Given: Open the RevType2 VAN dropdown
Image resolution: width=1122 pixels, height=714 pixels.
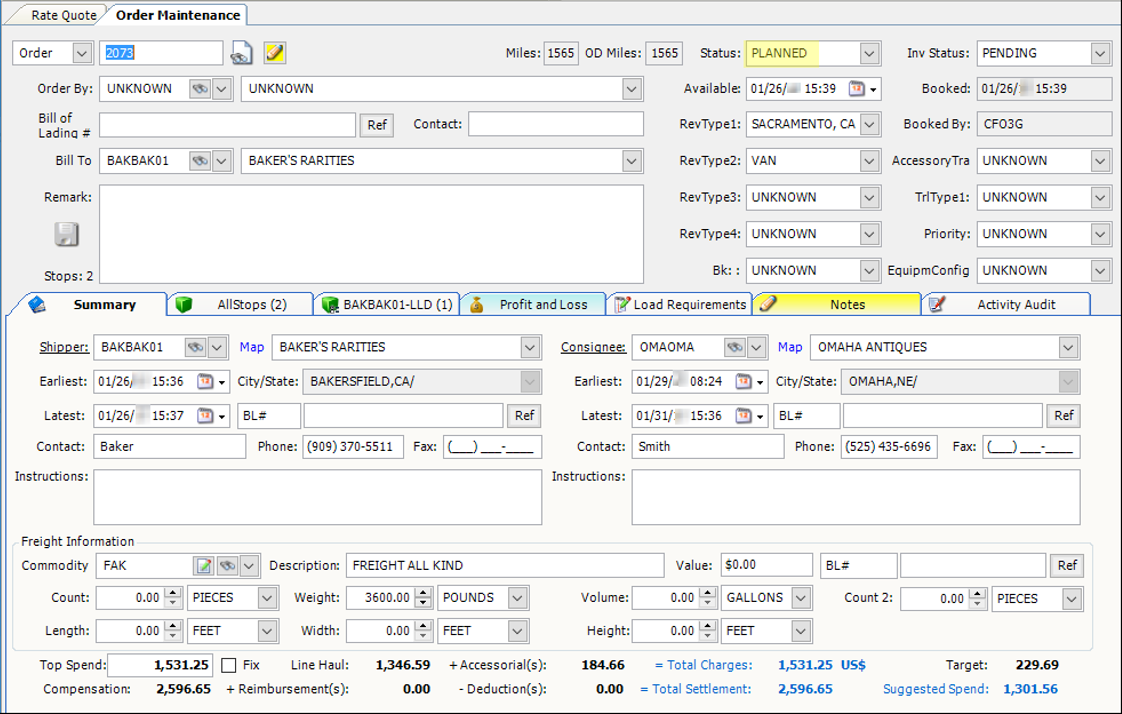Looking at the screenshot, I should [x=869, y=161].
